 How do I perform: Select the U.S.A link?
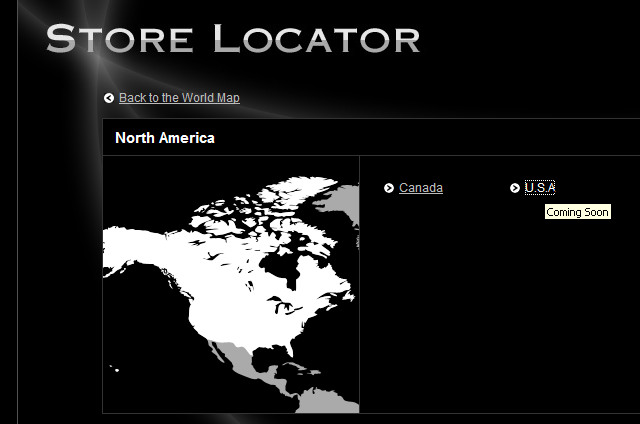tap(539, 188)
